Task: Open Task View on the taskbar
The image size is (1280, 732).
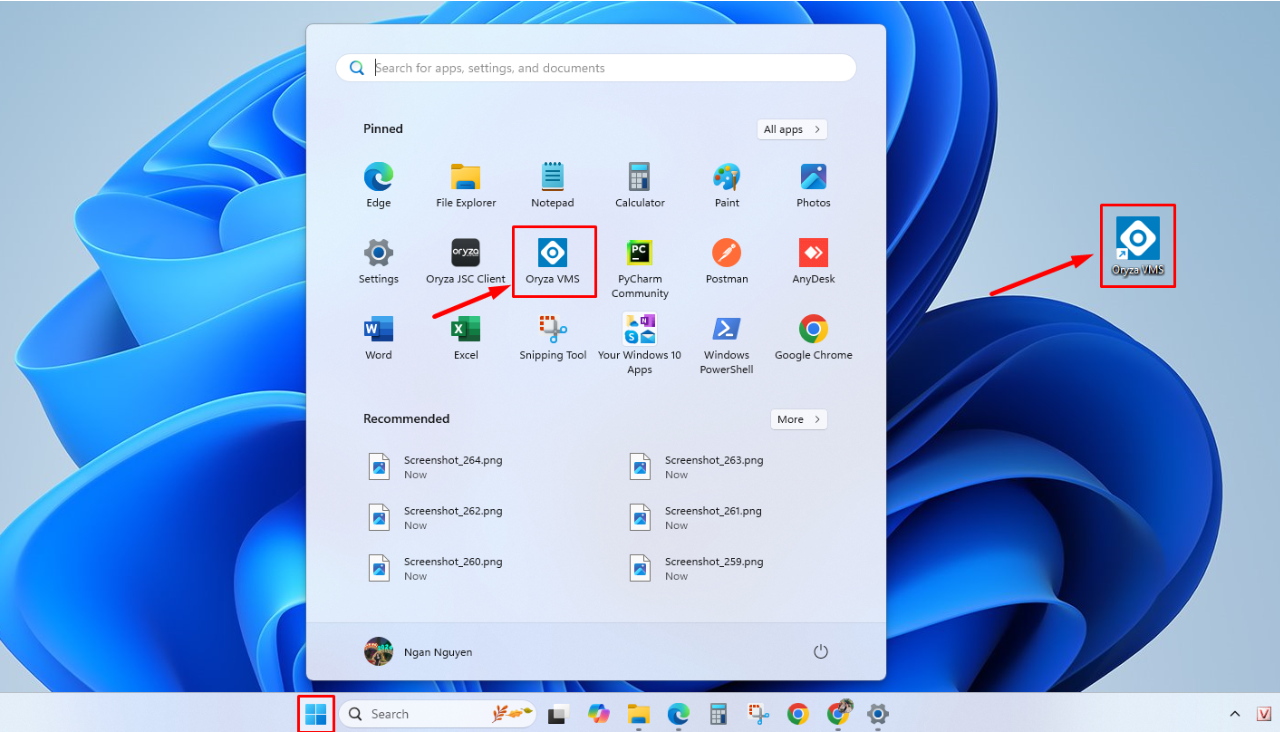Action: [x=559, y=714]
